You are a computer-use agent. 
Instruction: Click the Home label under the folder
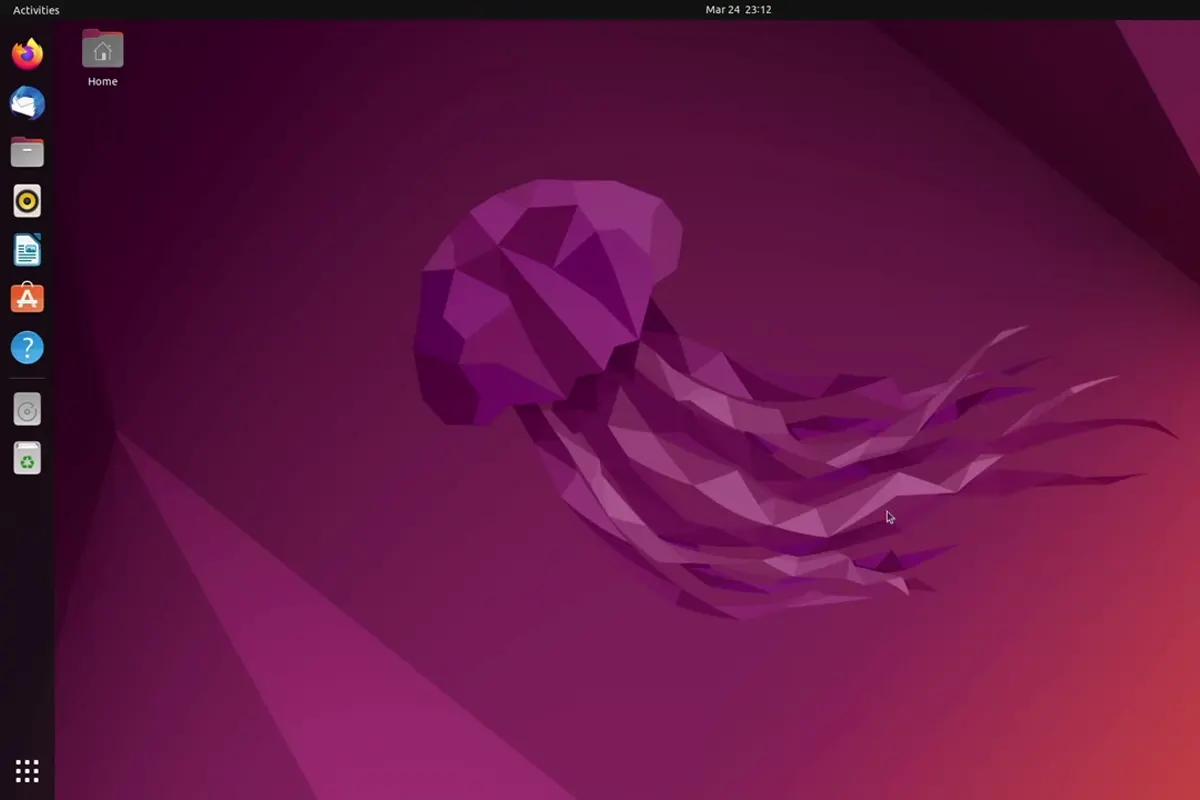(x=102, y=82)
